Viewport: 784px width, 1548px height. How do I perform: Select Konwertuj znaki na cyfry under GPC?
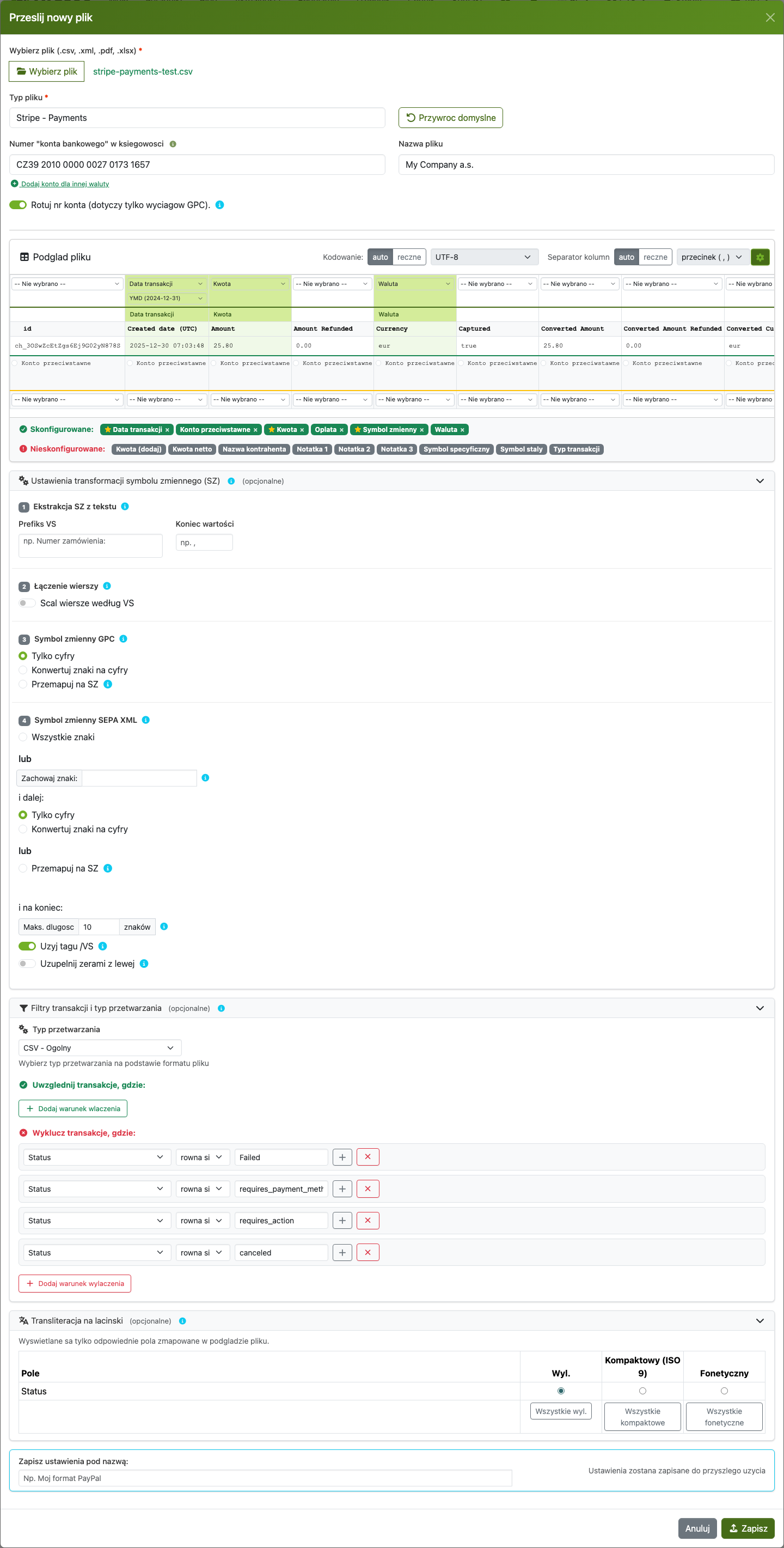23,670
